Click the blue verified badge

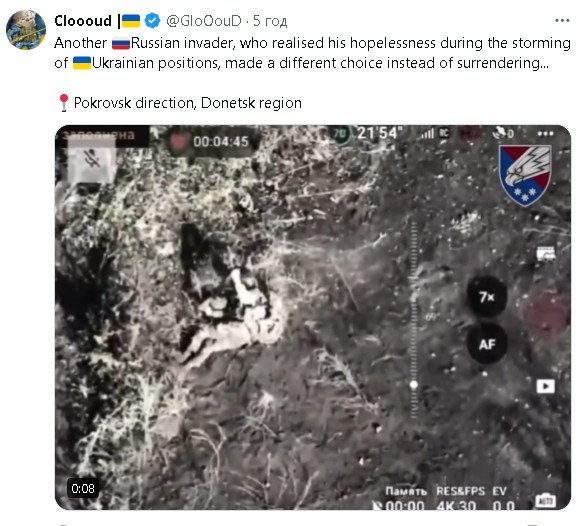point(152,21)
